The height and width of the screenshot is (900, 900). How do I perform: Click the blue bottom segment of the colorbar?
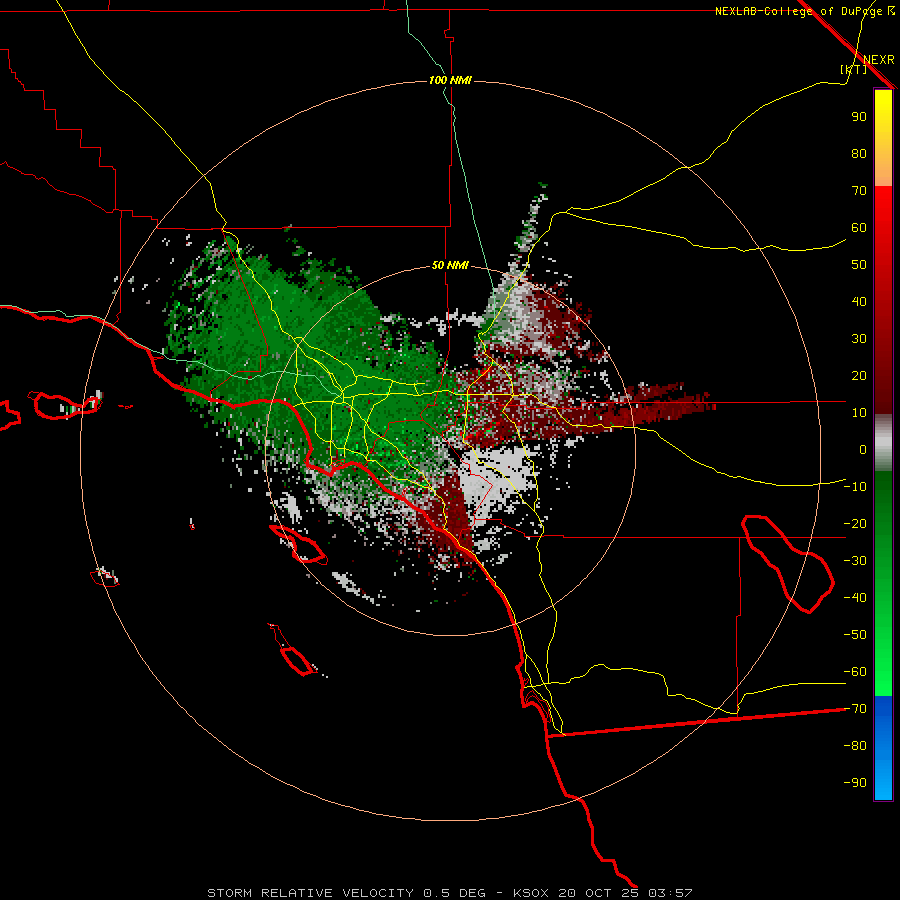tap(883, 748)
